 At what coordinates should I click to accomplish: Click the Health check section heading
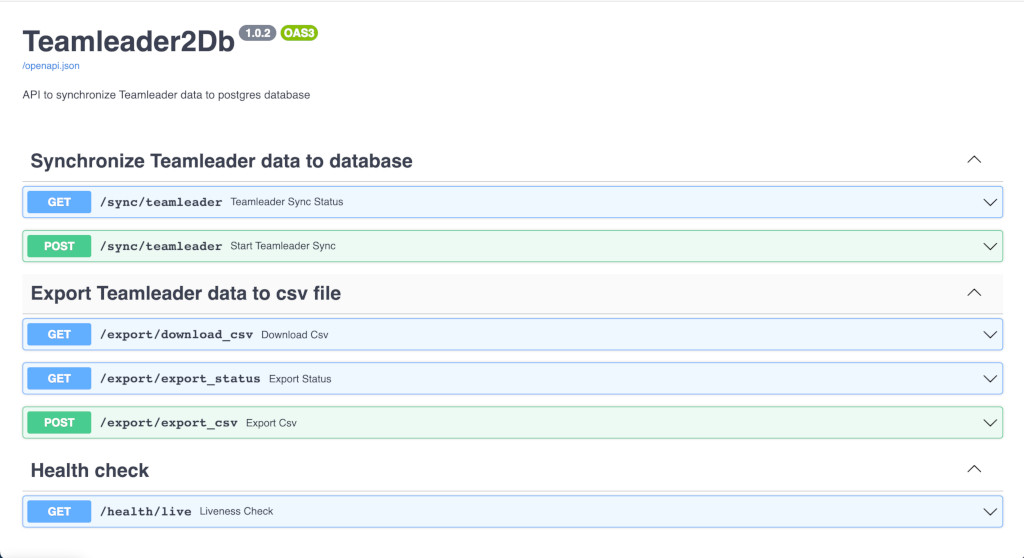89,470
